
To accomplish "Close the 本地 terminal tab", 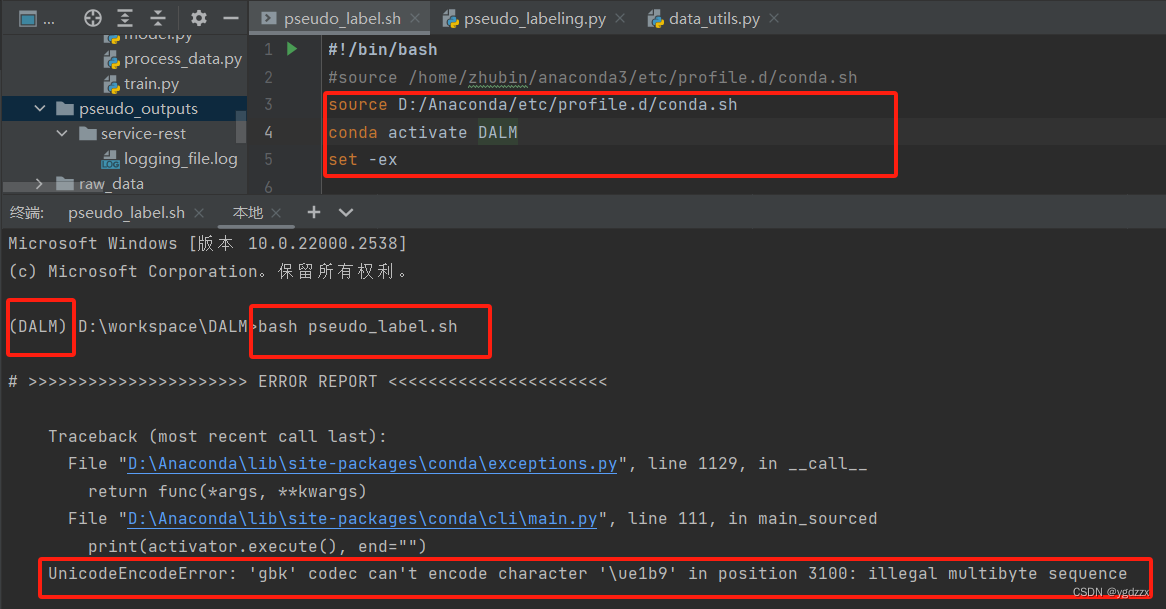I will pyautogui.click(x=276, y=213).
